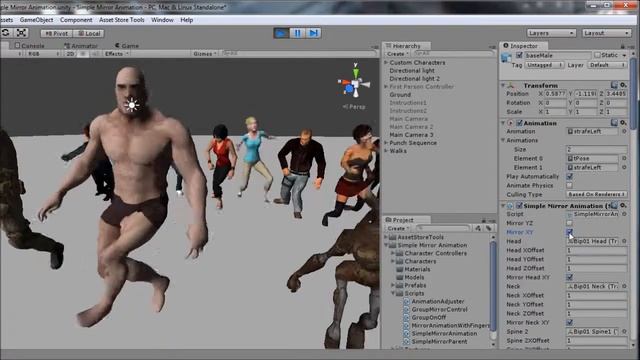Viewport: 640px width, 360px height.
Task: Select Directional light 2 in Hierarchy
Action: tap(414, 78)
